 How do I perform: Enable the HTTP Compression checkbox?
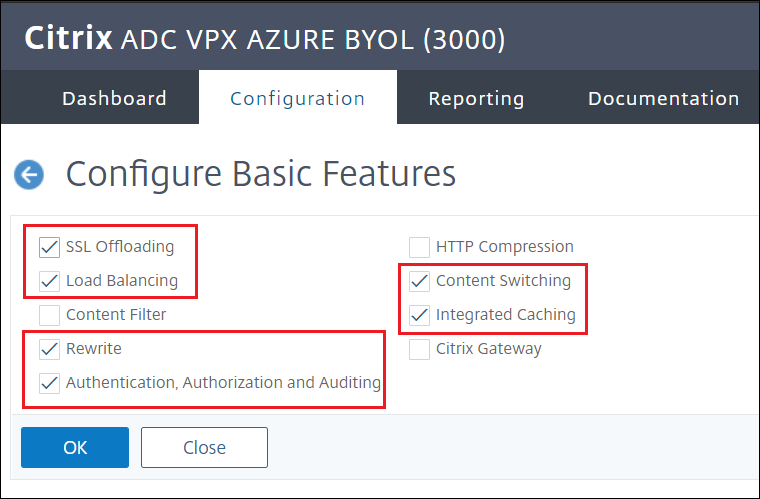point(419,247)
